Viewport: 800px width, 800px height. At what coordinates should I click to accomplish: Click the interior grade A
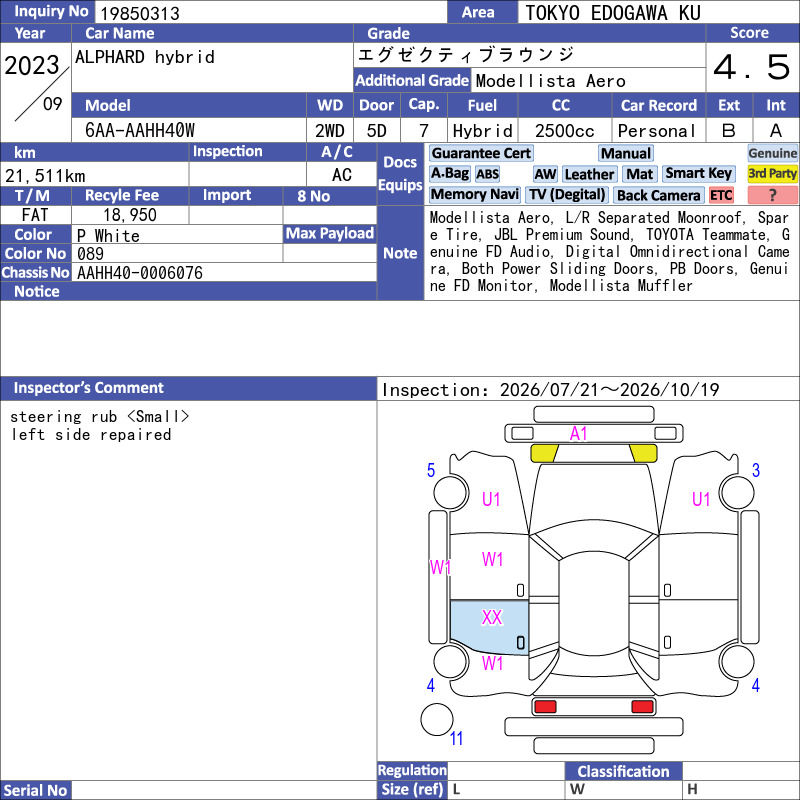pos(776,131)
